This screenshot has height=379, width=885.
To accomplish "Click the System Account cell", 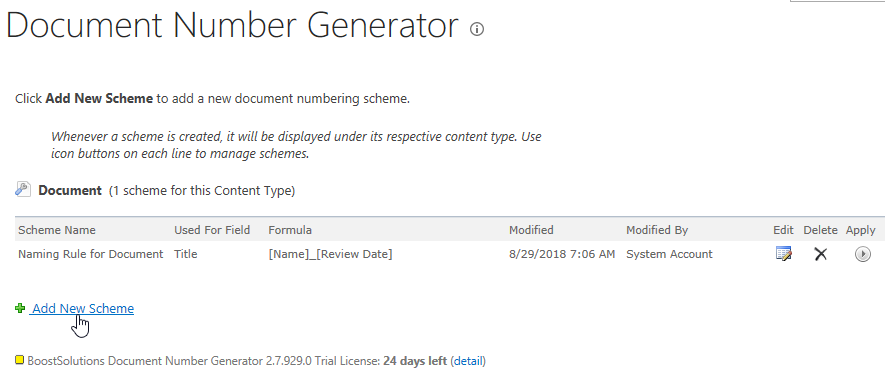I will pyautogui.click(x=669, y=254).
